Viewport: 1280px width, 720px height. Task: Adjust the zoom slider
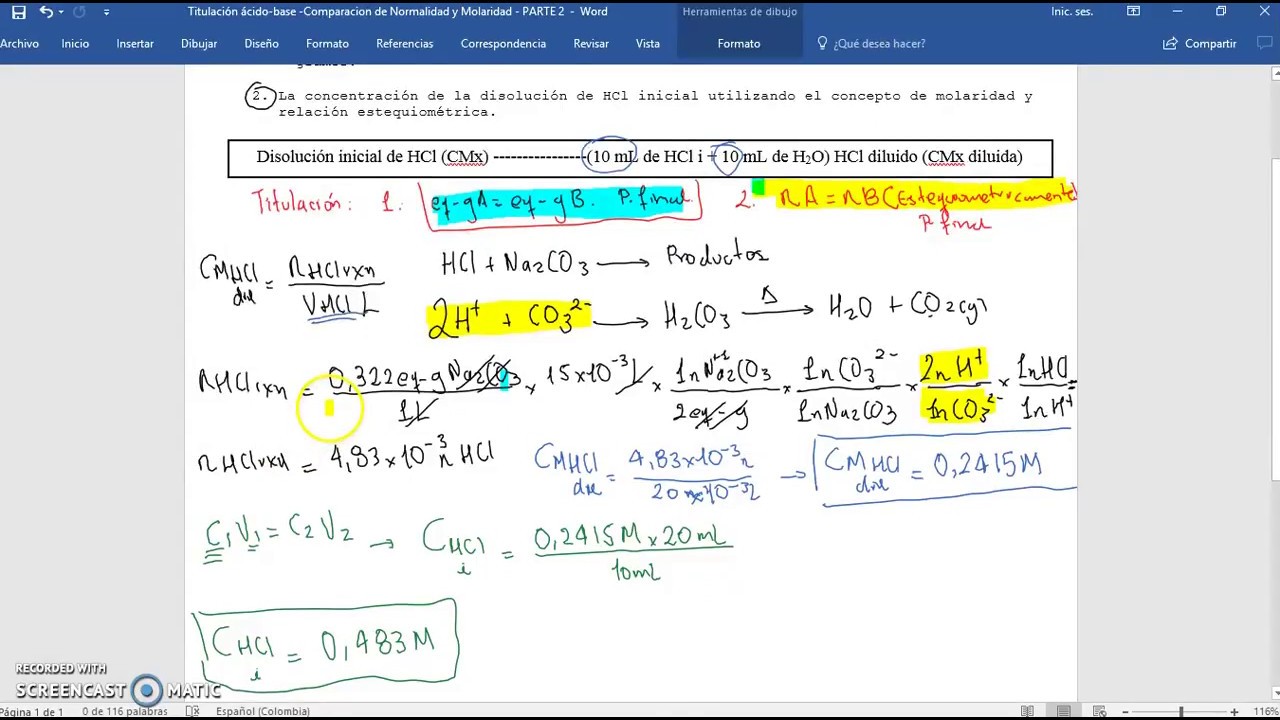1180,712
